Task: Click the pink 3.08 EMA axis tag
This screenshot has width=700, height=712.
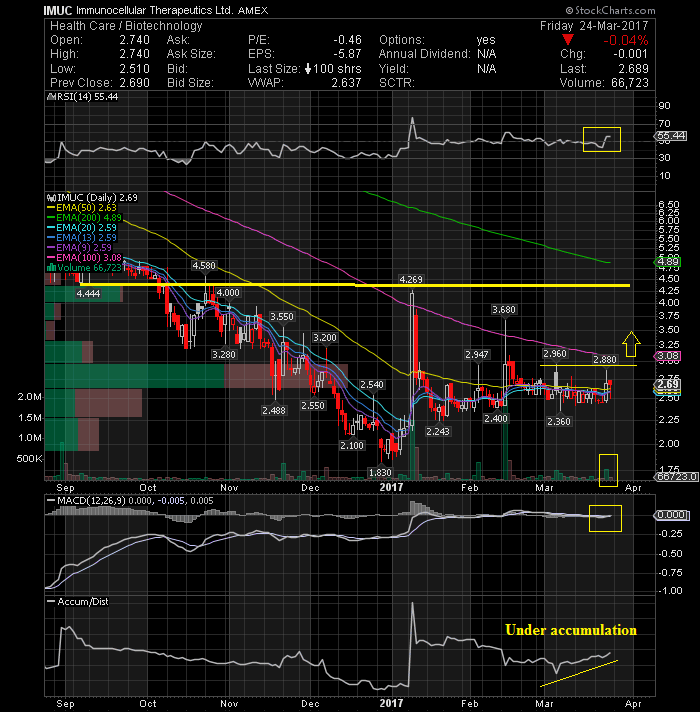Action: [x=668, y=356]
